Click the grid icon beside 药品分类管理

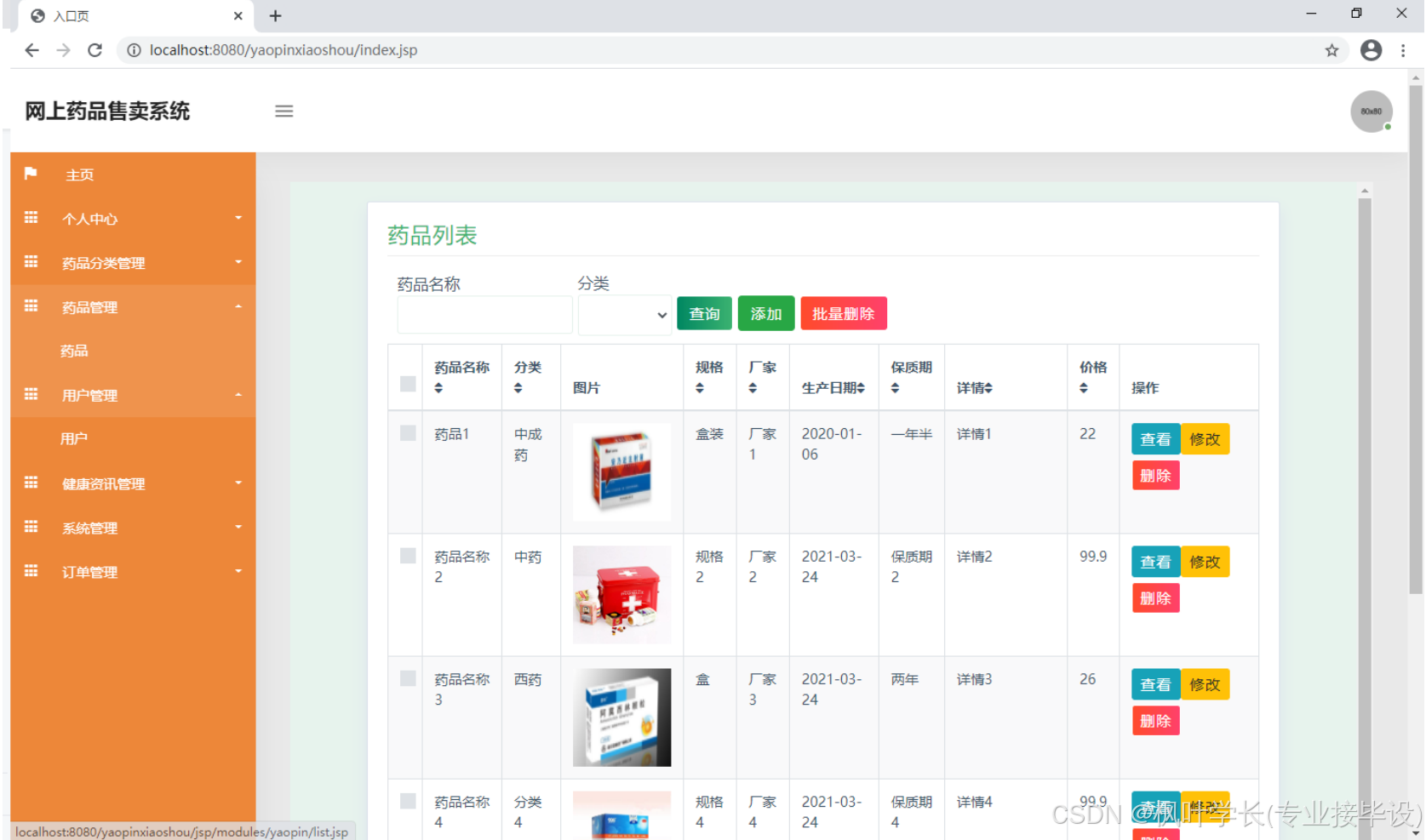(x=31, y=262)
